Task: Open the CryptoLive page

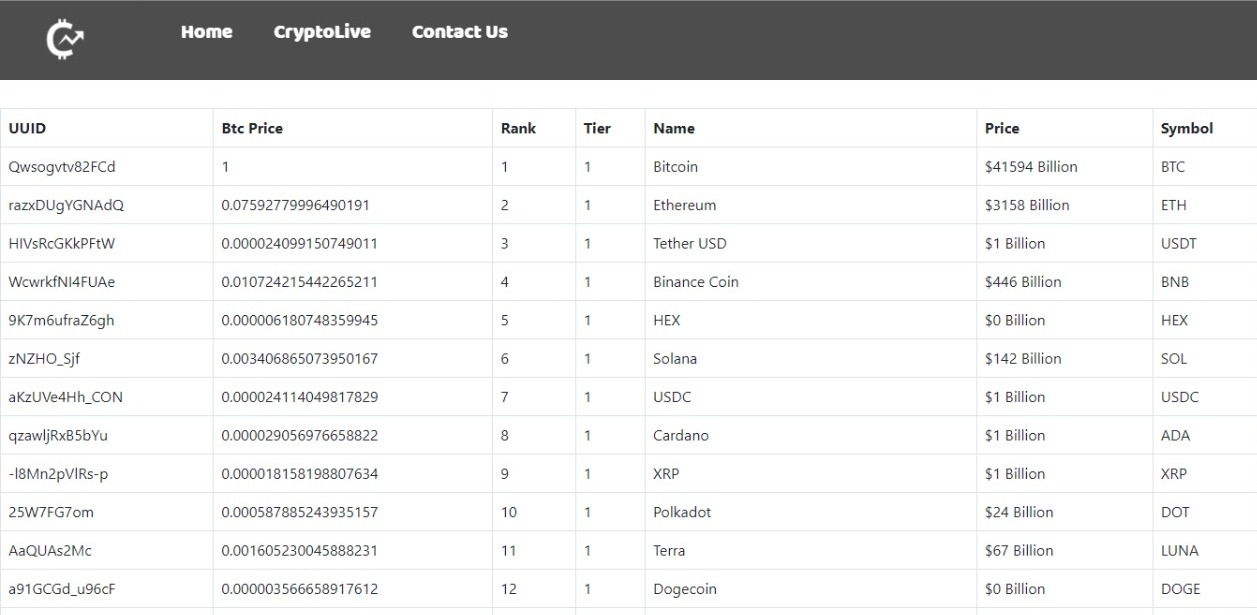Action: 322,32
